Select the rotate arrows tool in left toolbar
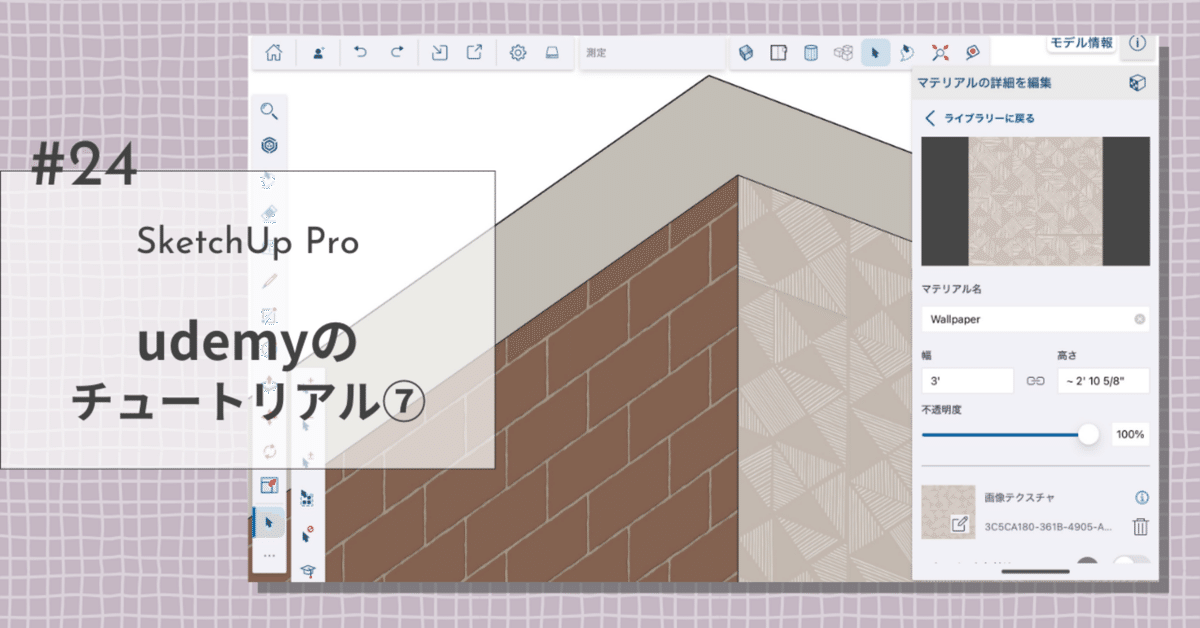The width and height of the screenshot is (1200, 628). pos(269,451)
